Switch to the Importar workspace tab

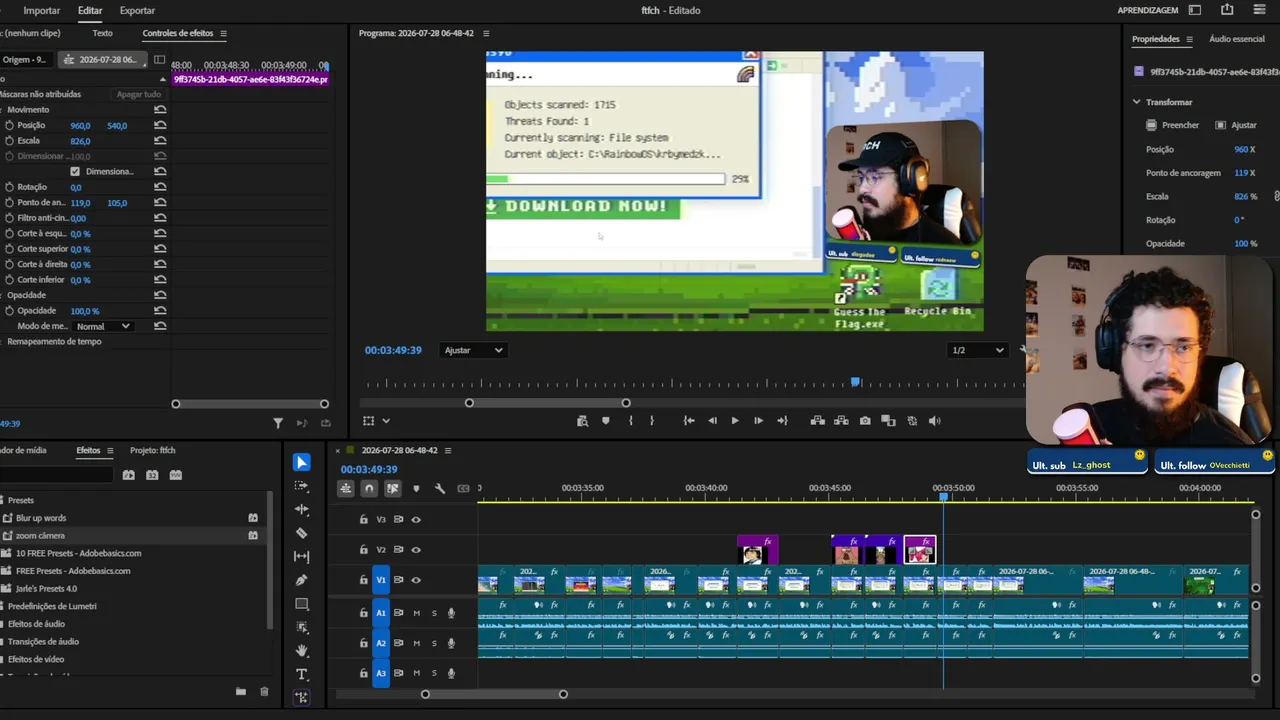point(42,10)
